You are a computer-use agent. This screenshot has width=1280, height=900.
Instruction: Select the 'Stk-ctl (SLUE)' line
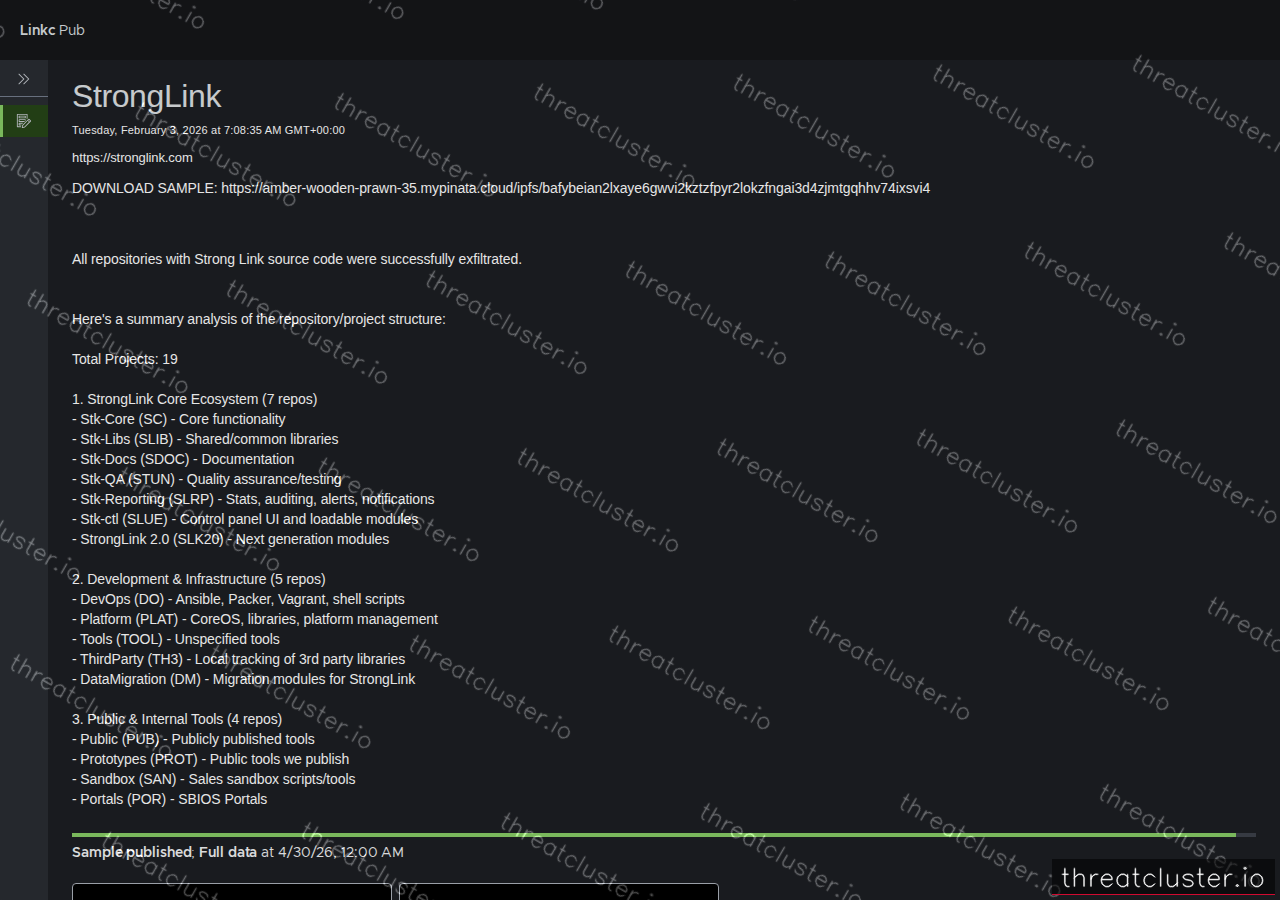245,519
